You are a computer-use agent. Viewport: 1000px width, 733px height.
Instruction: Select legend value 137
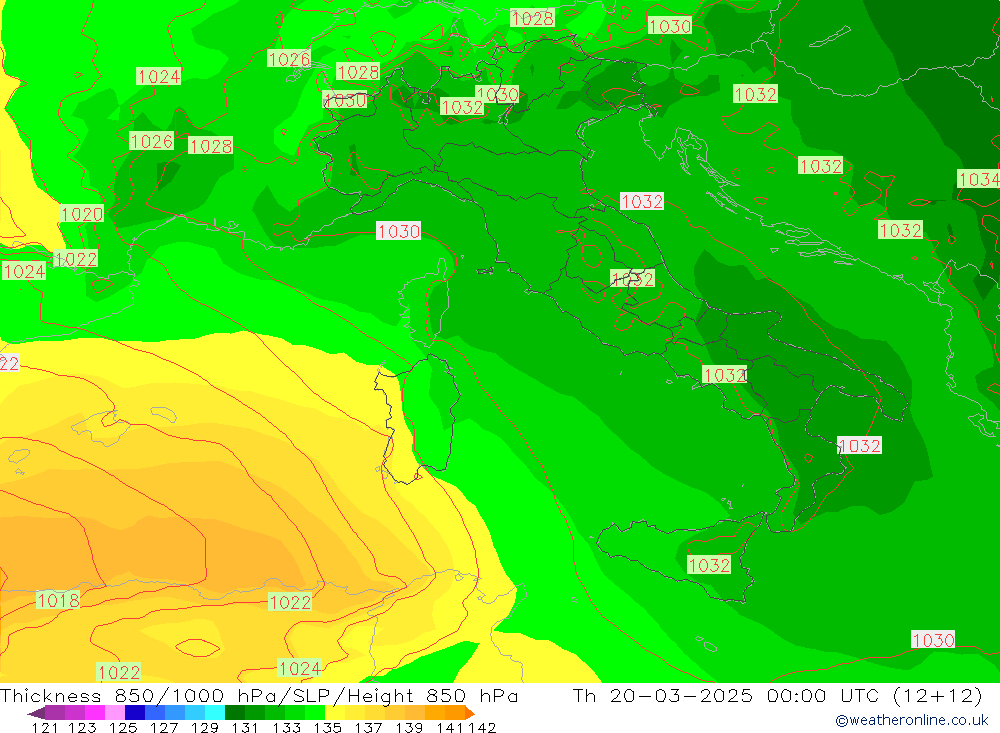(x=368, y=728)
